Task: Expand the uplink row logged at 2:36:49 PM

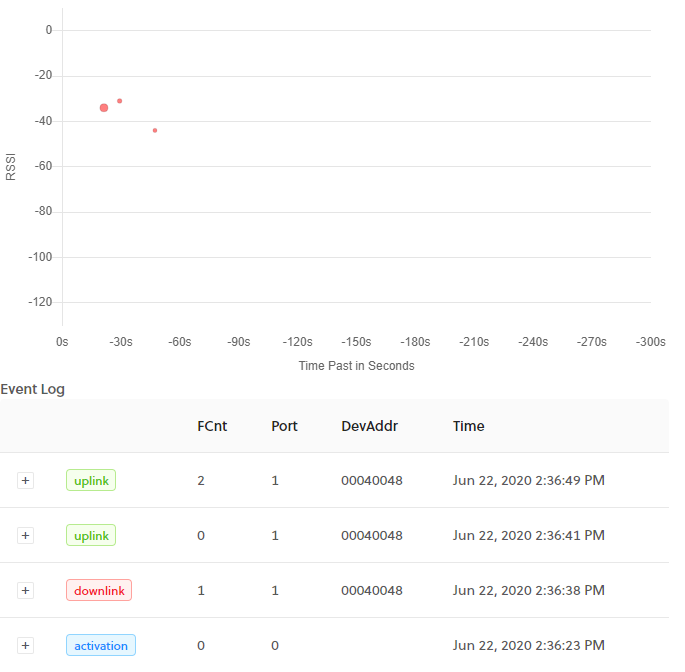Action: (26, 481)
